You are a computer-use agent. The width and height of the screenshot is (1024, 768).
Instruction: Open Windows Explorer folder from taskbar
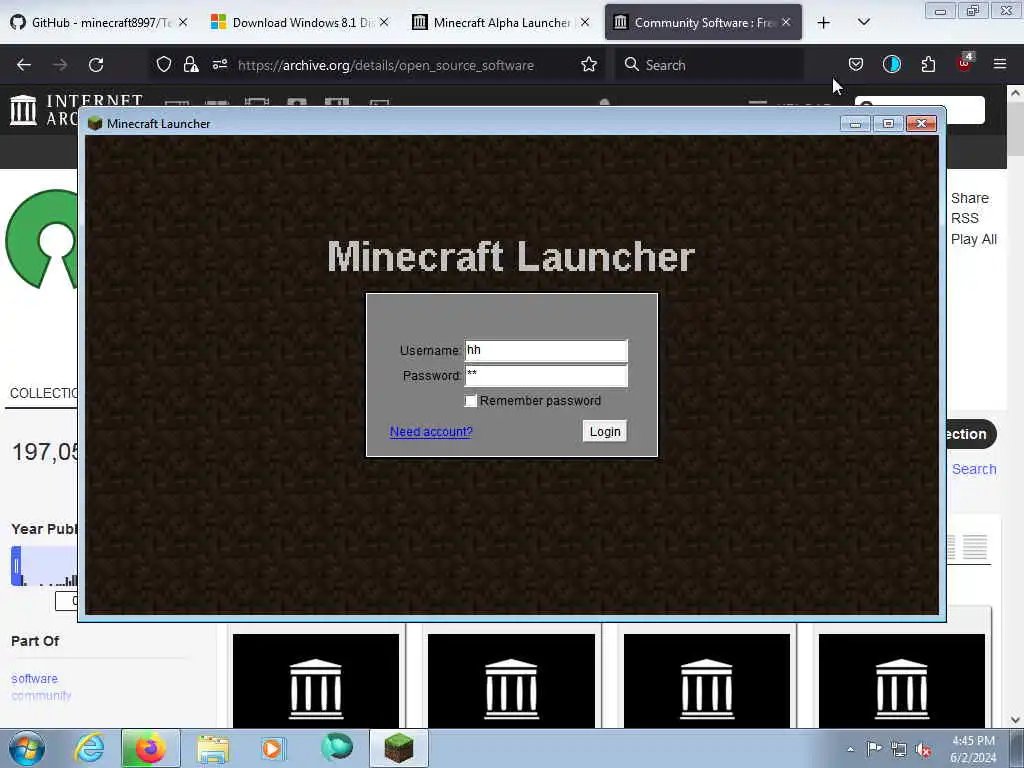click(x=213, y=748)
